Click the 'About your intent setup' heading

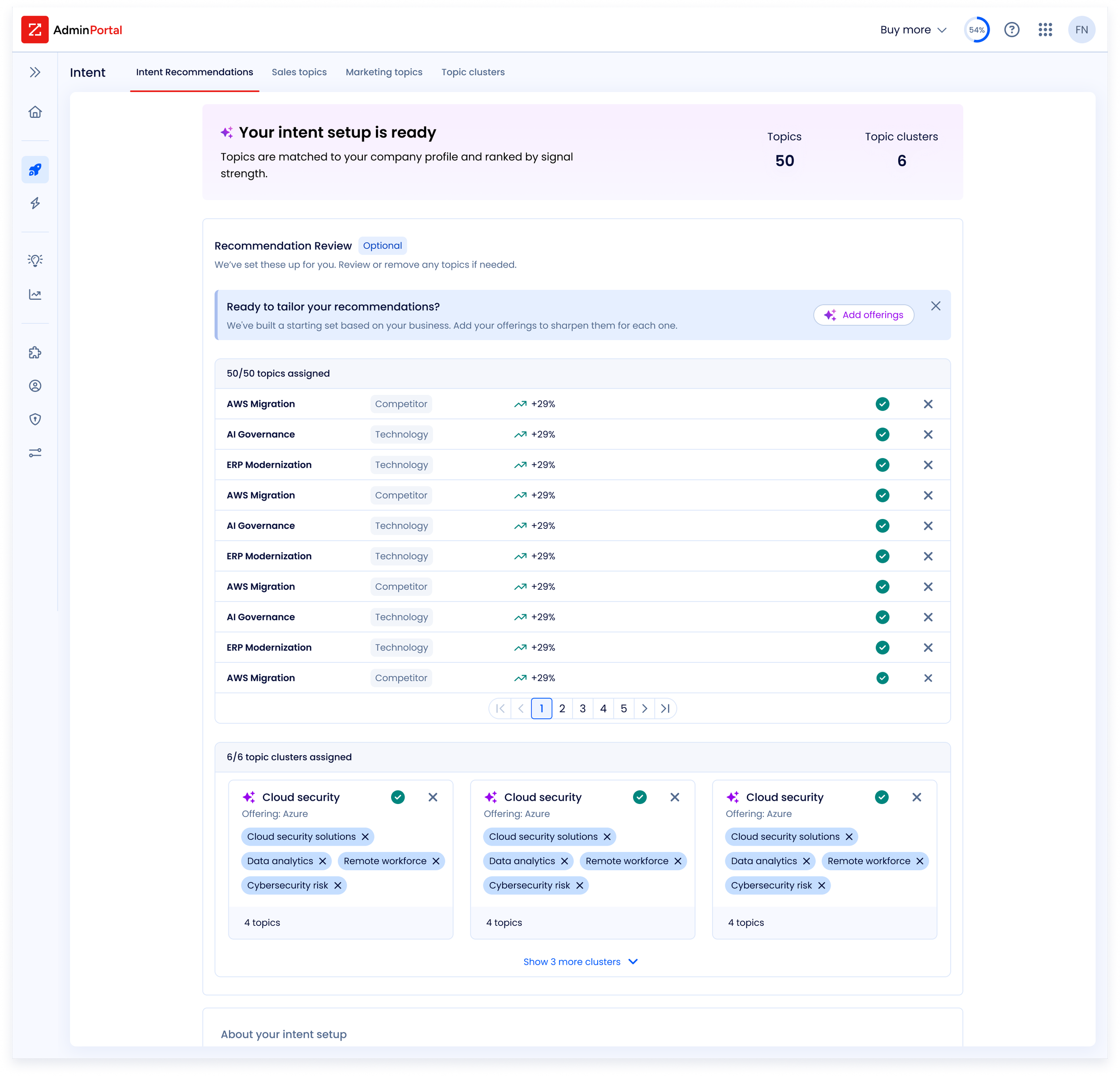pos(284,1034)
